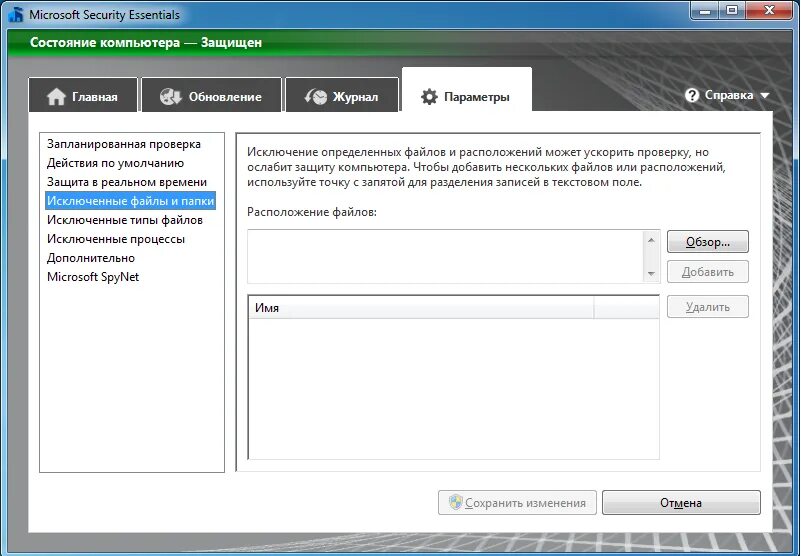Click the shield icon on Сохранить изменения
This screenshot has height=556, width=801.
click(455, 502)
